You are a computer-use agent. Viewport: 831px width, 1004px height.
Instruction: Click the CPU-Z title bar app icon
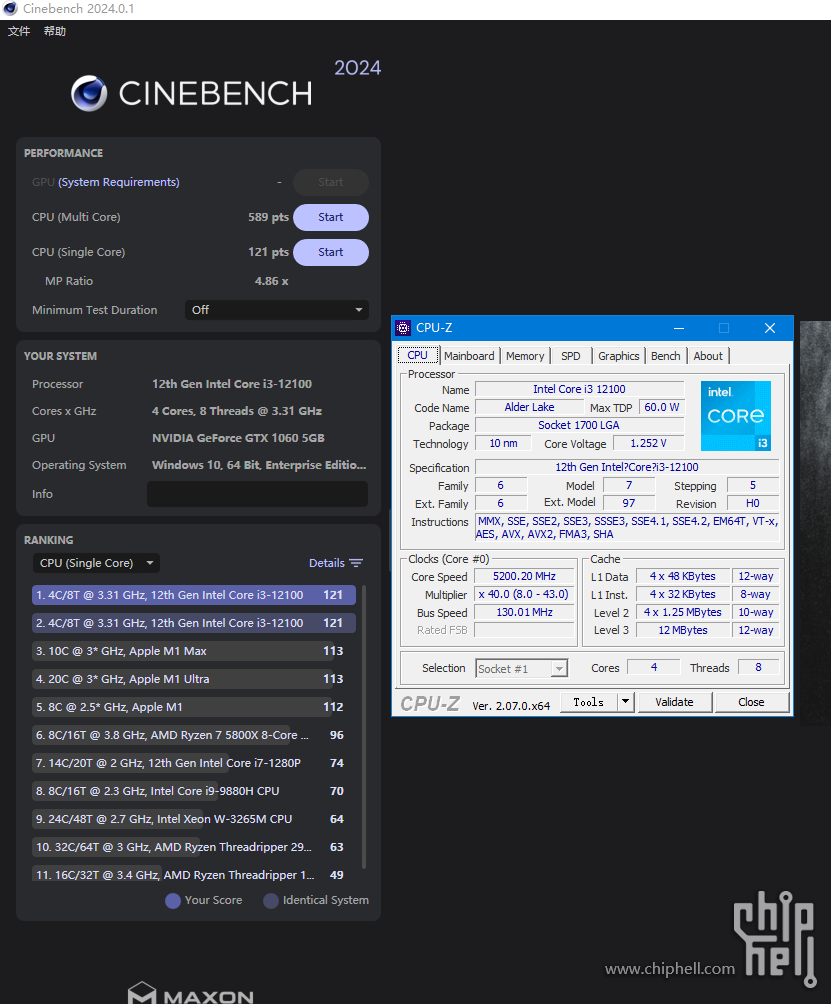[x=403, y=328]
